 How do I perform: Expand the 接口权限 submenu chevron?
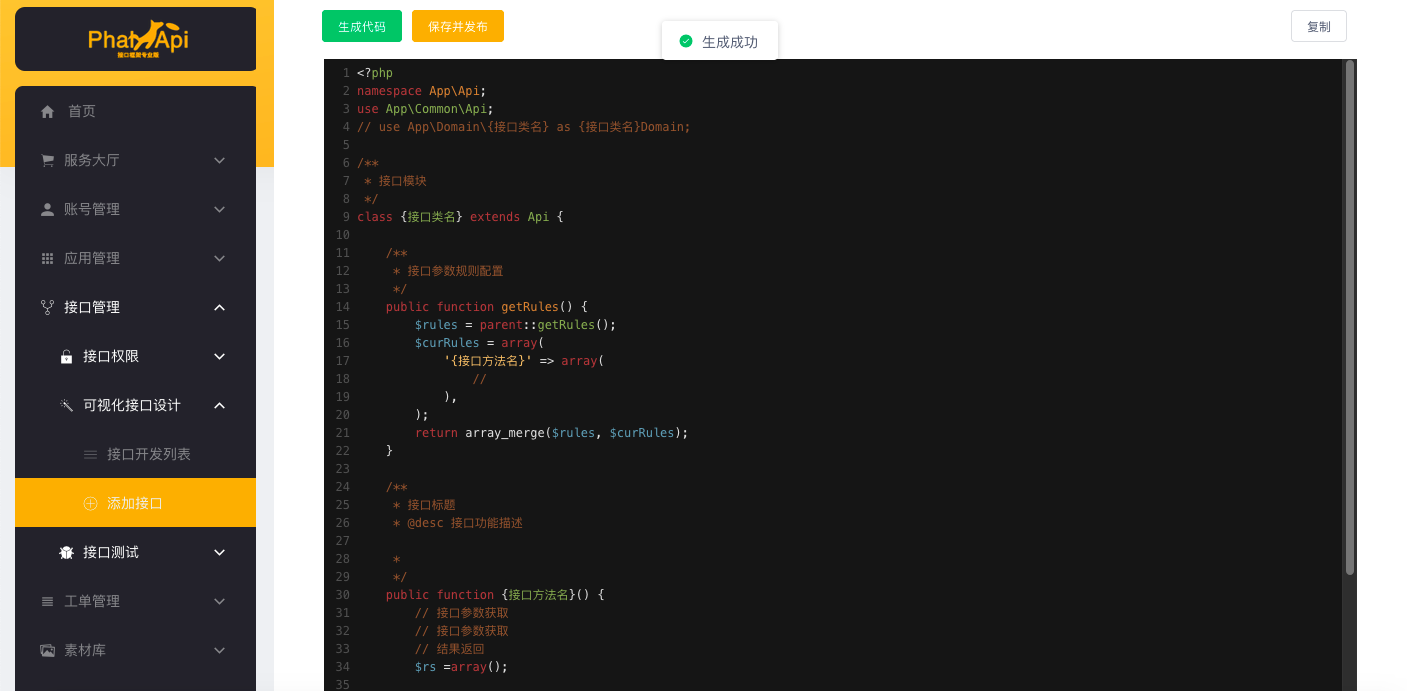point(220,356)
